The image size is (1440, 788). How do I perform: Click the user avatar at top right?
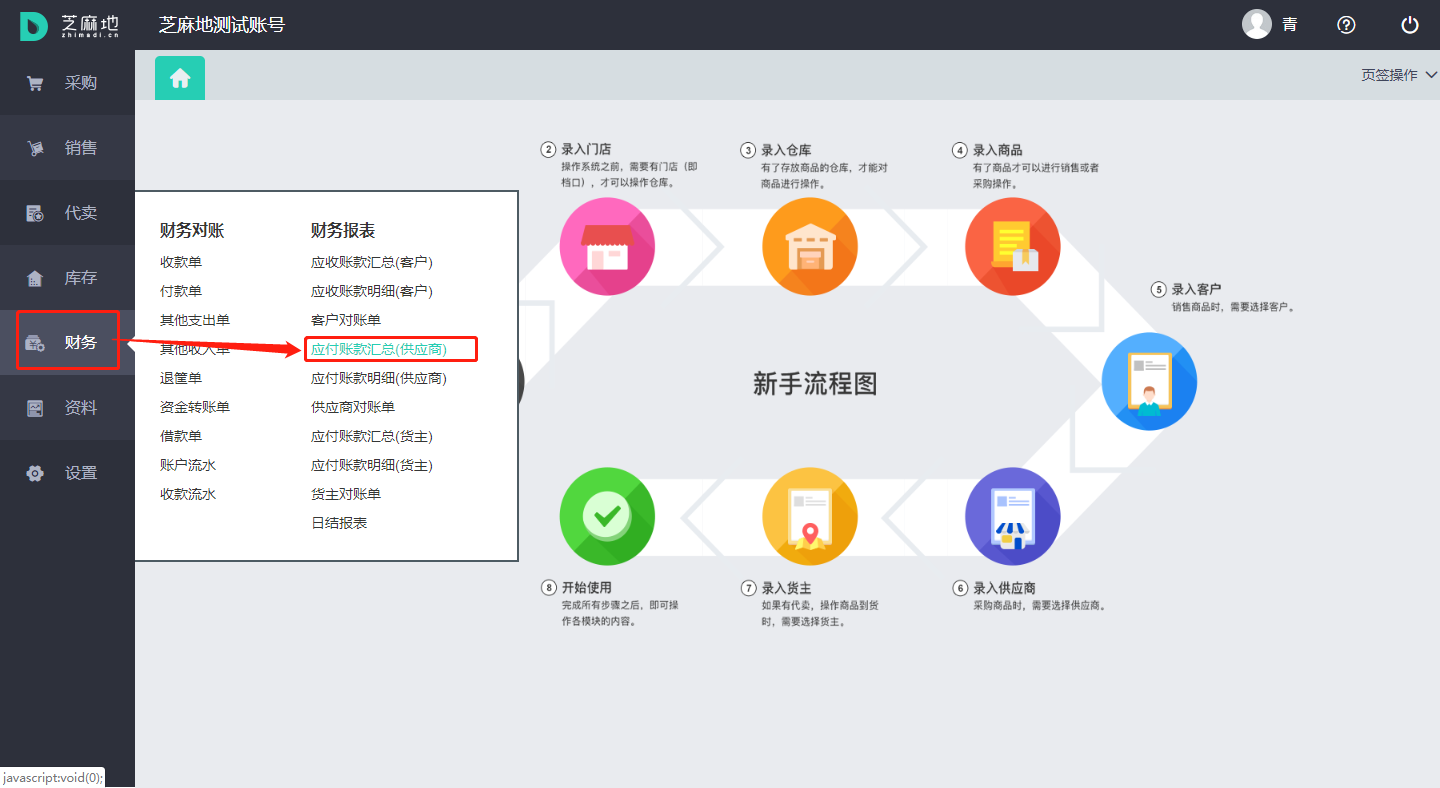[1257, 25]
